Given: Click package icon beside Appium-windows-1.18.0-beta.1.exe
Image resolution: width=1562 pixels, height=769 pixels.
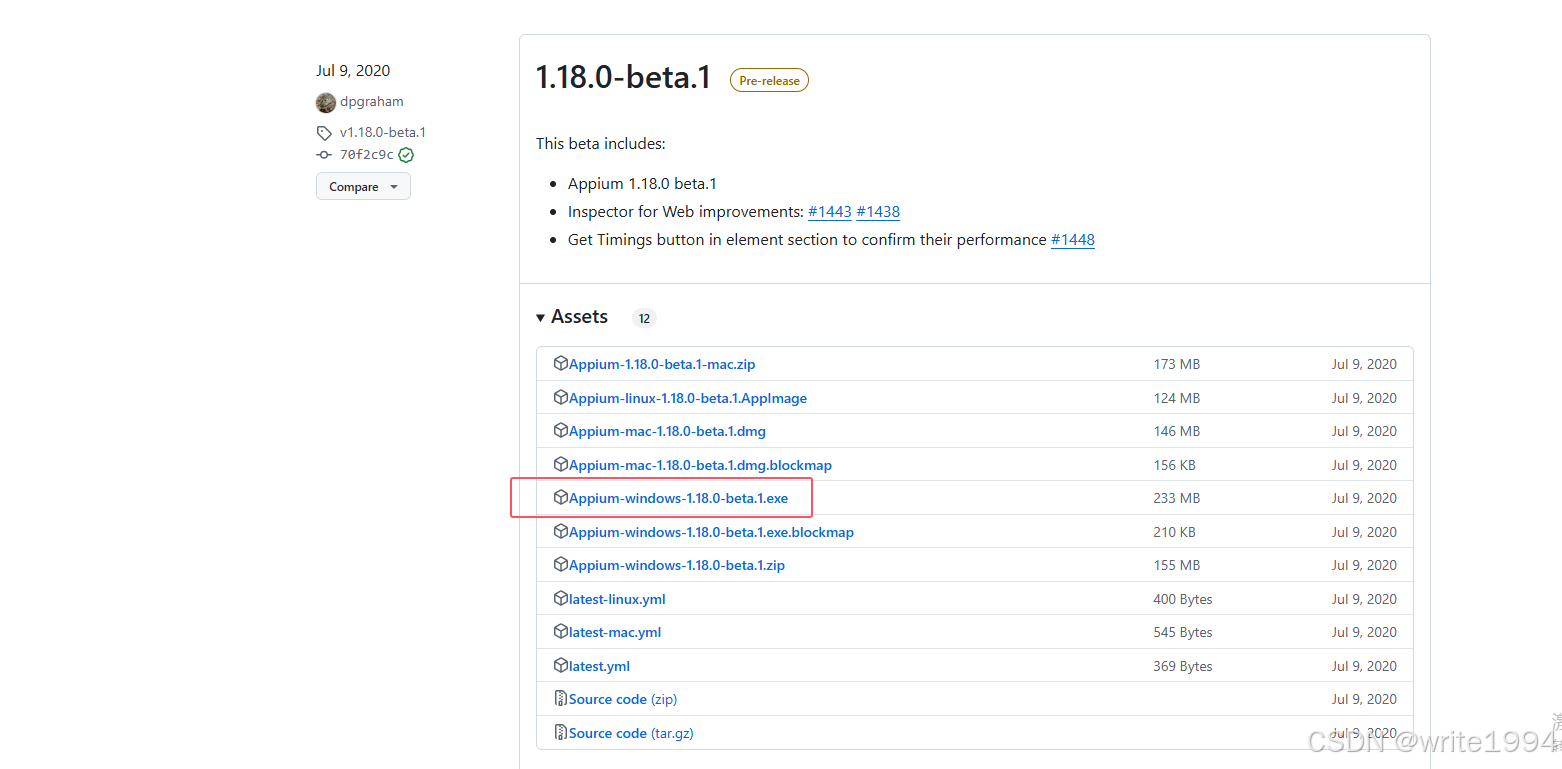Looking at the screenshot, I should click(561, 498).
